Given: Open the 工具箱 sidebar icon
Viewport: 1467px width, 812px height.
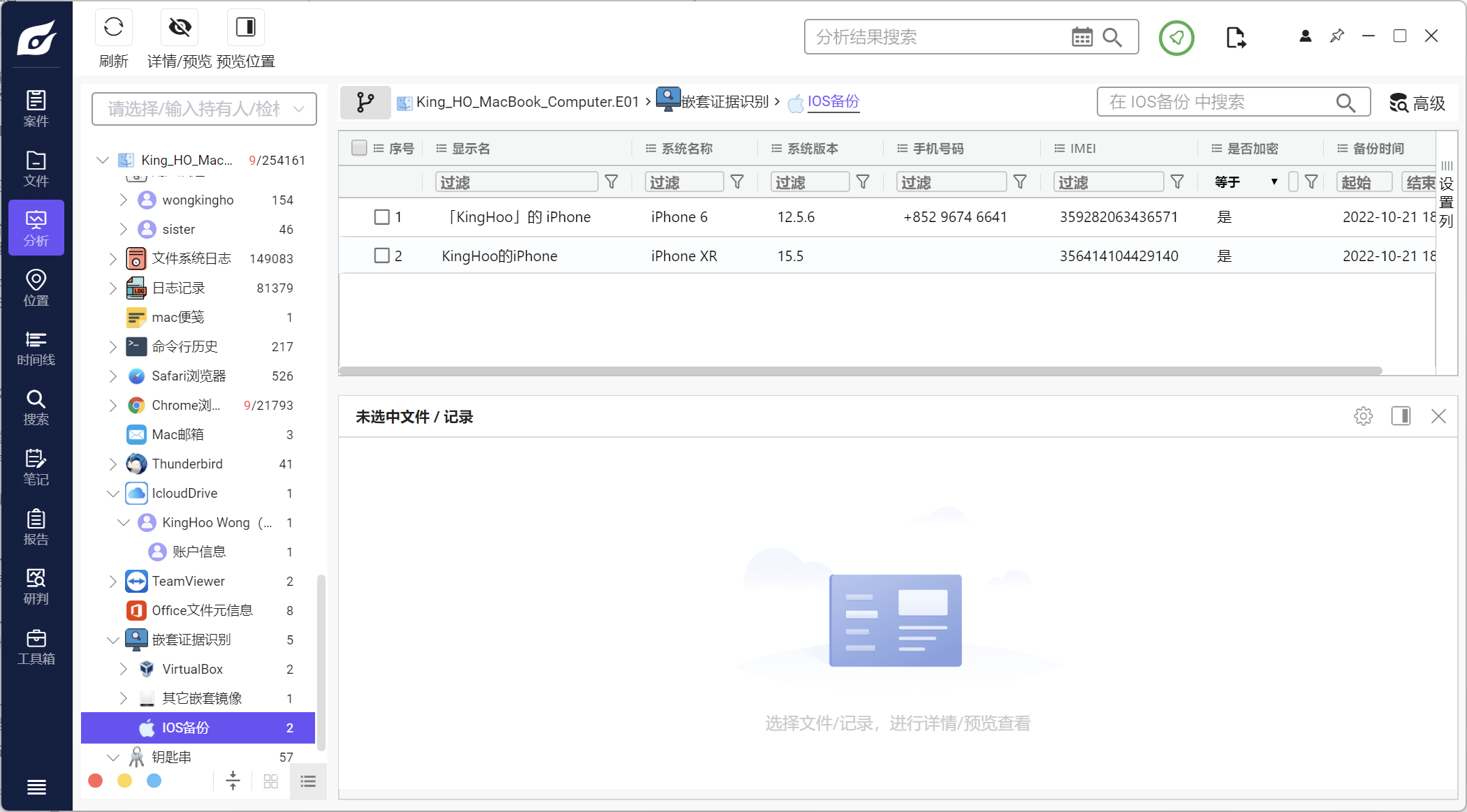Looking at the screenshot, I should pos(36,647).
